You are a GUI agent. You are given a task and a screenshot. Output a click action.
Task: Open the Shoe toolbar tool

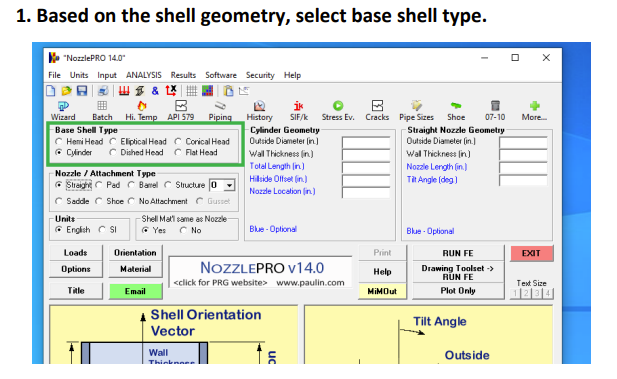456,111
